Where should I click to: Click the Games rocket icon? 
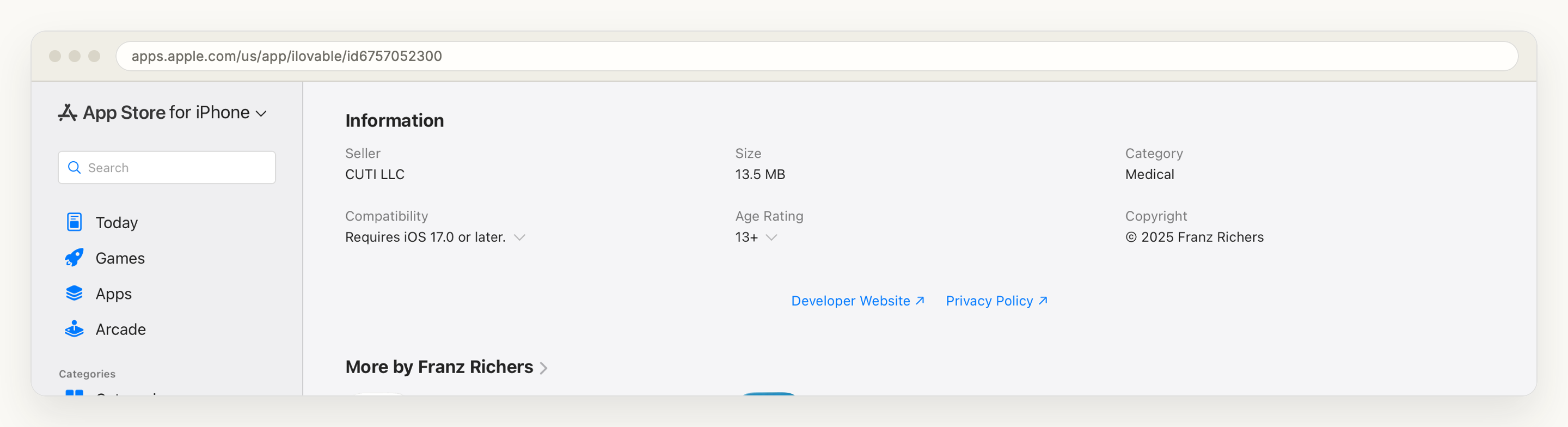(x=74, y=258)
